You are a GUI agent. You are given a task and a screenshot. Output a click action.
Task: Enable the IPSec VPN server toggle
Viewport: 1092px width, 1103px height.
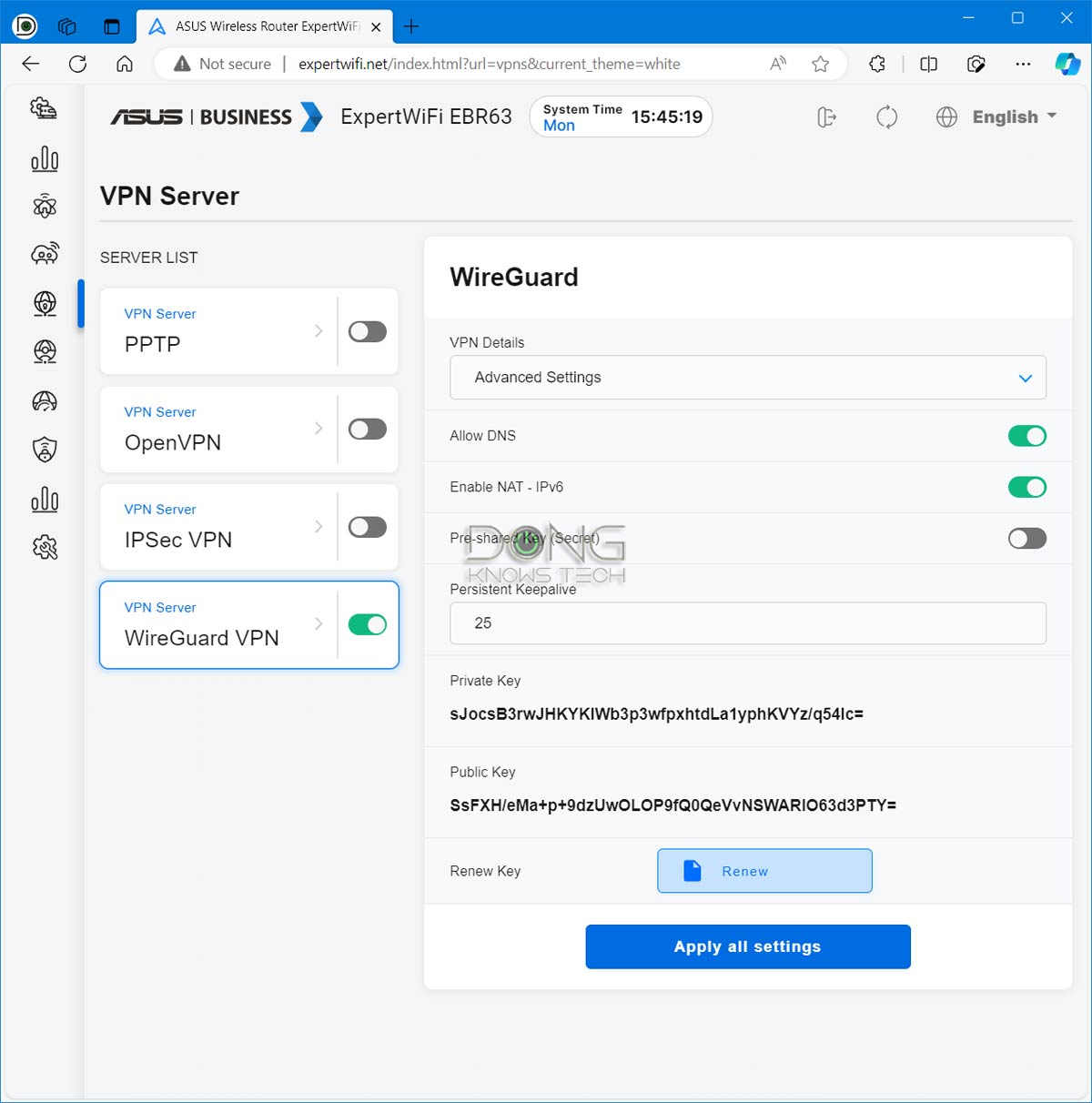(x=368, y=527)
